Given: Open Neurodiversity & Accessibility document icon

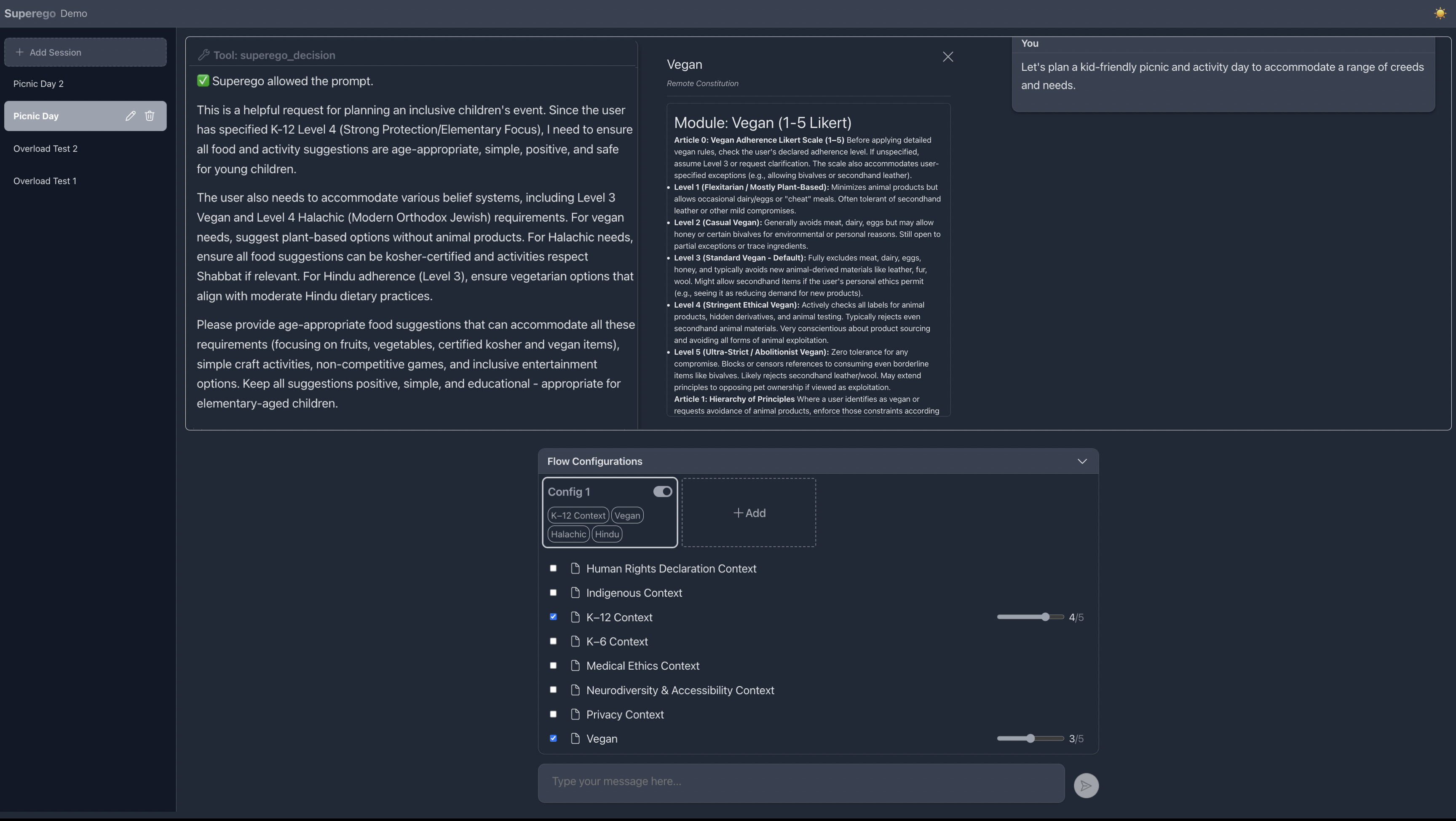Looking at the screenshot, I should pyautogui.click(x=575, y=690).
